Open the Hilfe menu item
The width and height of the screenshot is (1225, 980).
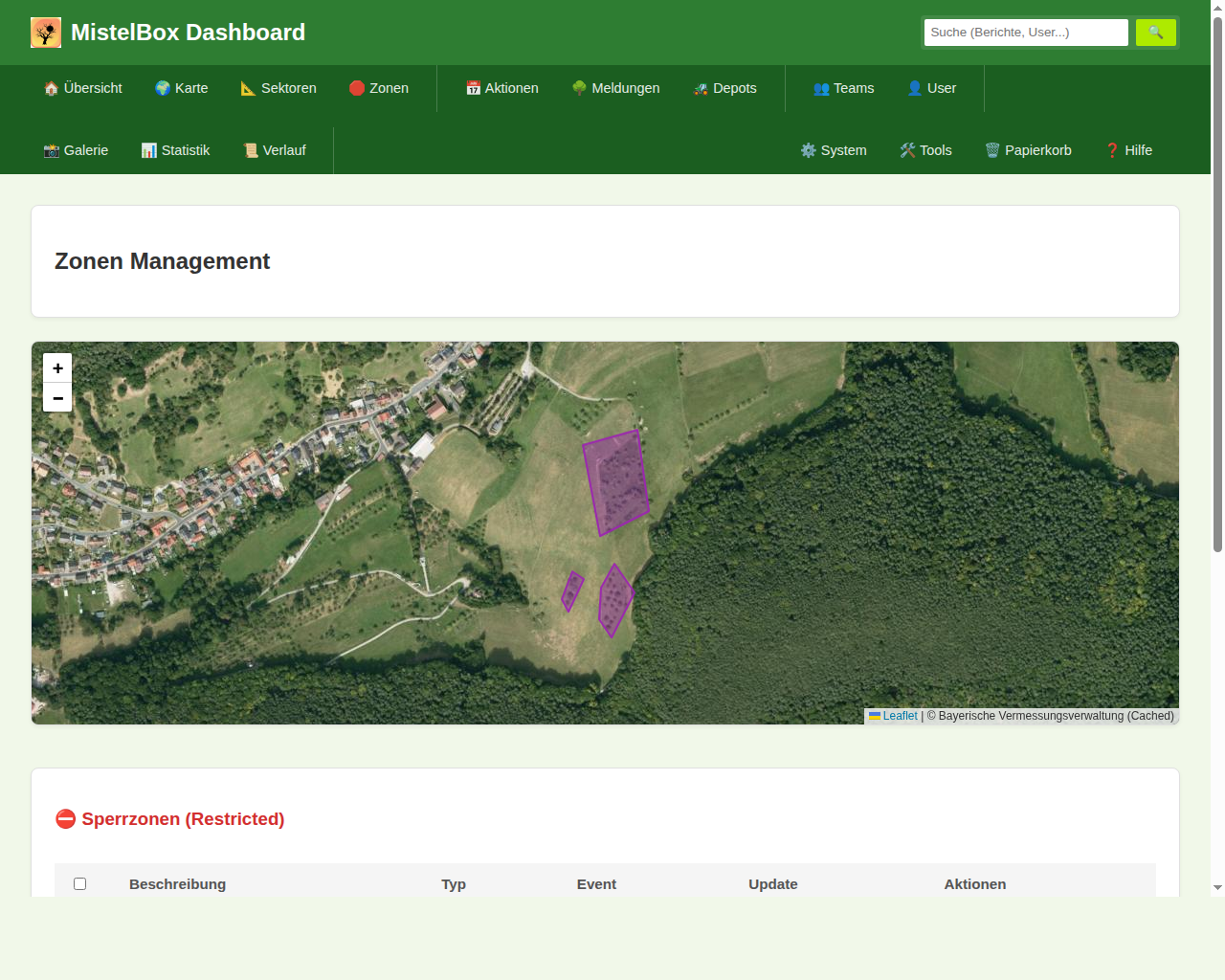click(1128, 150)
